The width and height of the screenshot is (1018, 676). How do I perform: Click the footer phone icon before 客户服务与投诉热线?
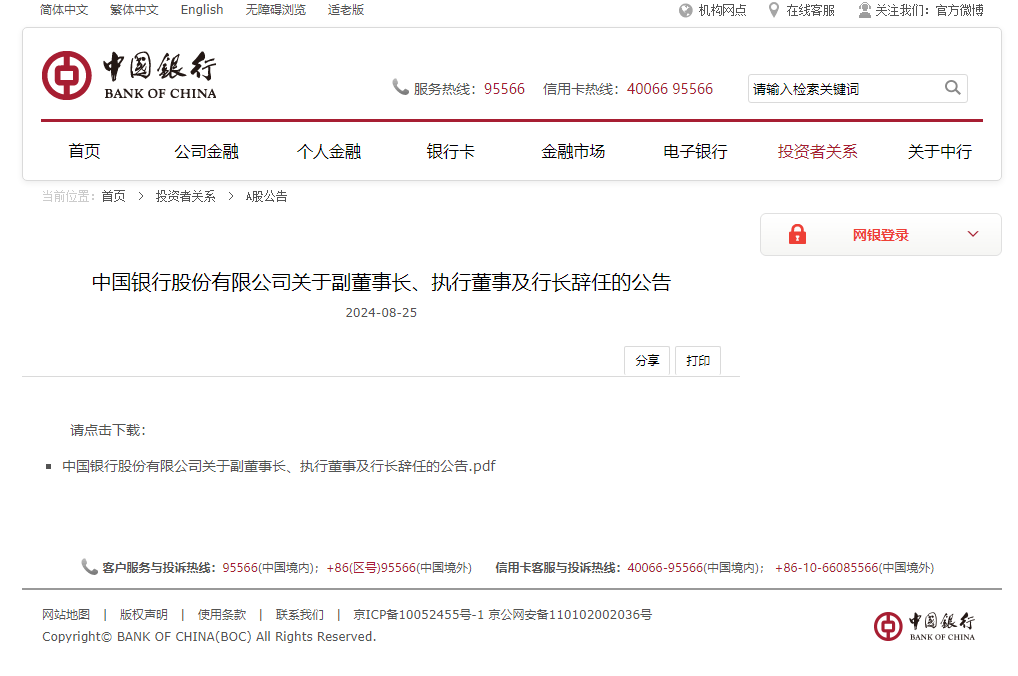87,567
